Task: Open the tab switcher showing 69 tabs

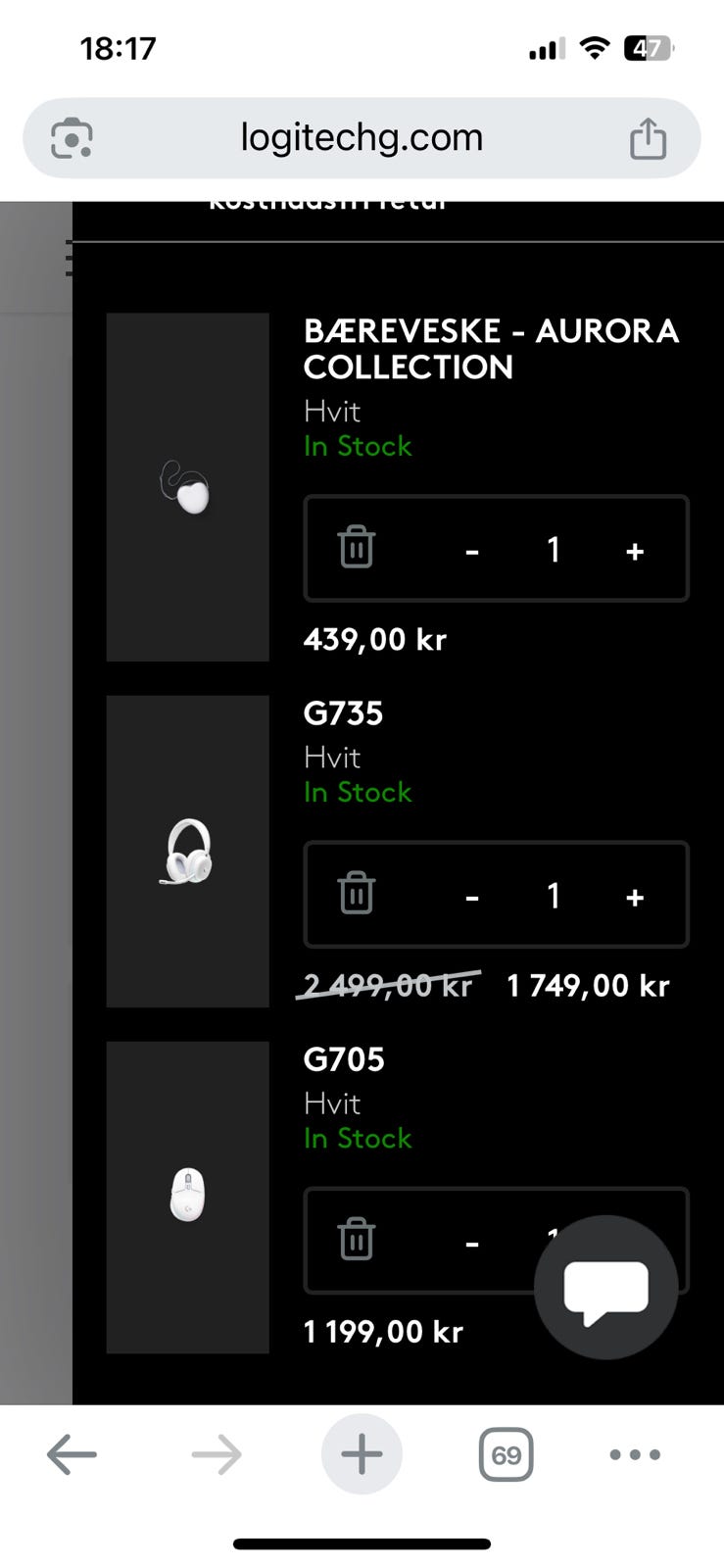Action: (x=506, y=1454)
